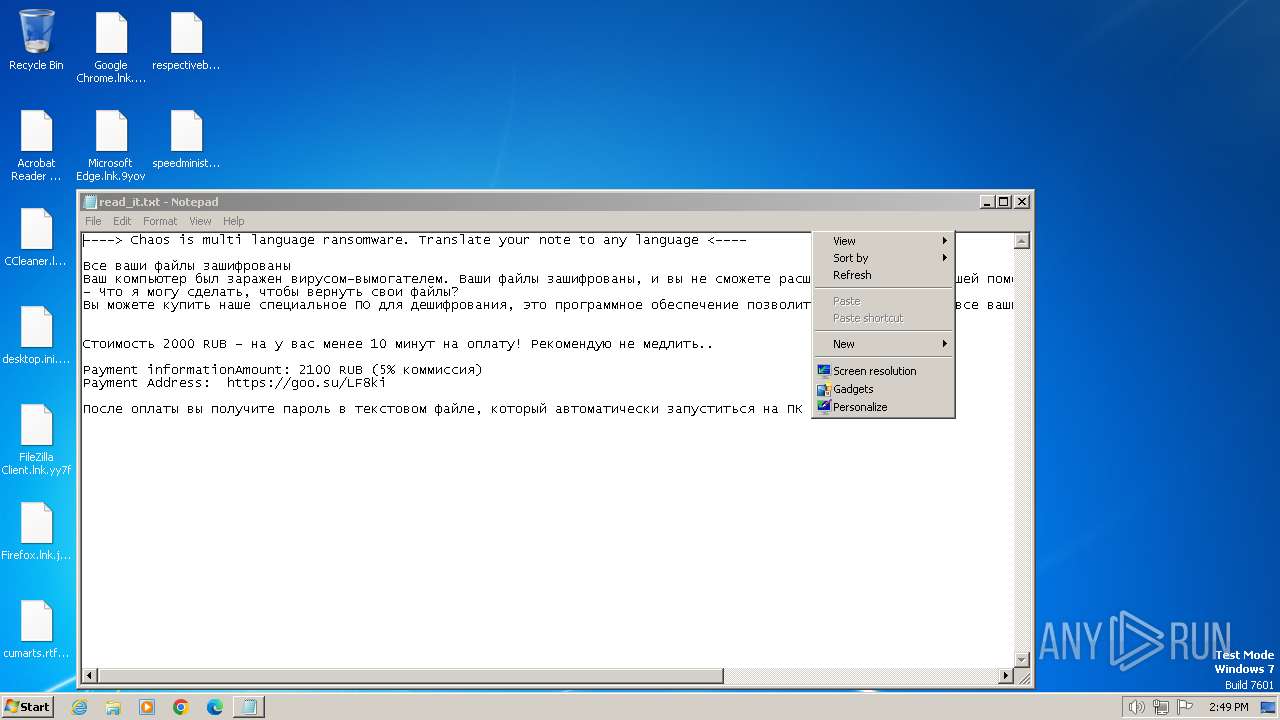The image size is (1280, 720).
Task: Open the Action Center flag icon
Action: (x=1186, y=707)
